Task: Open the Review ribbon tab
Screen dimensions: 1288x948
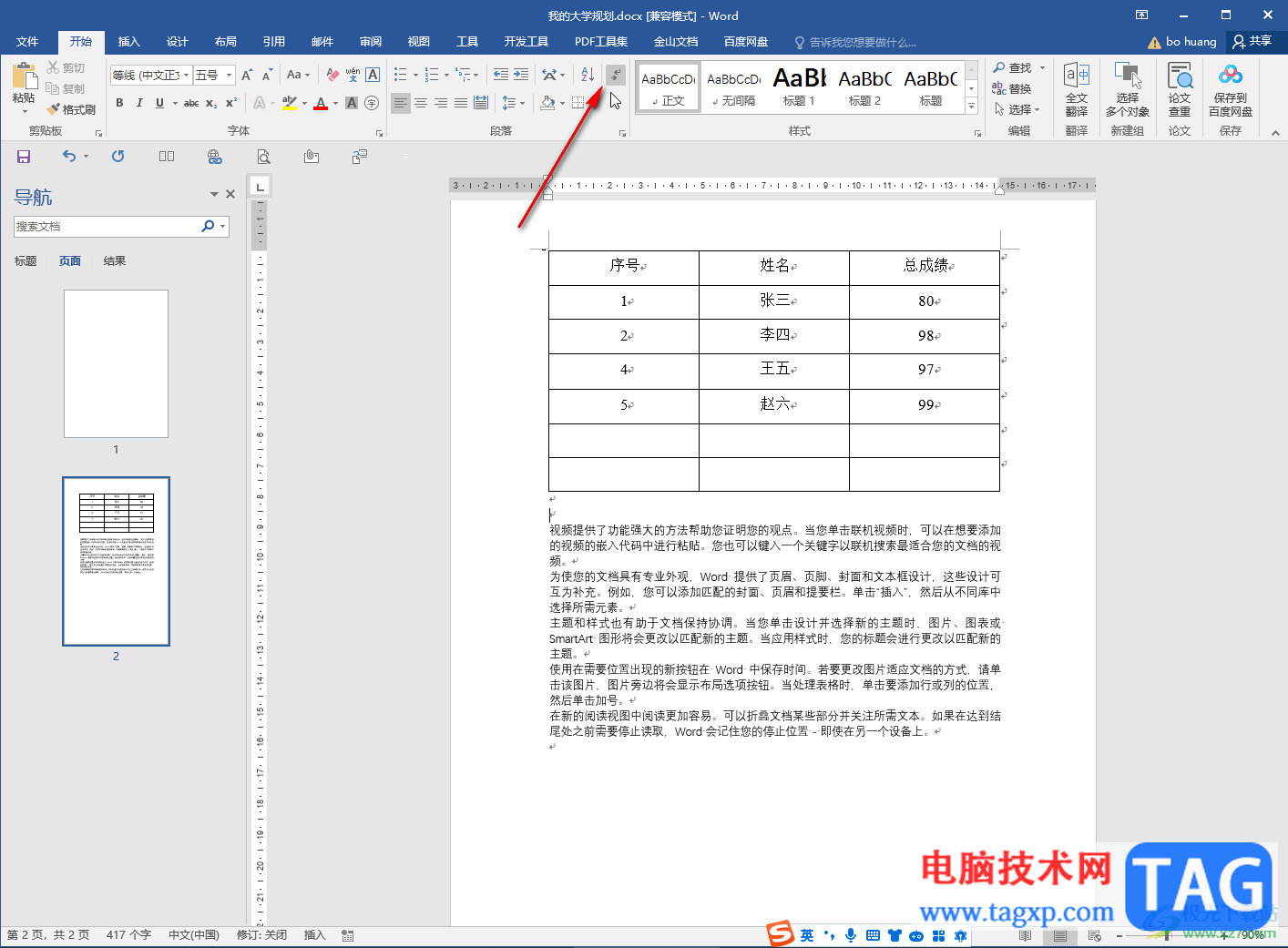Action: (x=371, y=42)
